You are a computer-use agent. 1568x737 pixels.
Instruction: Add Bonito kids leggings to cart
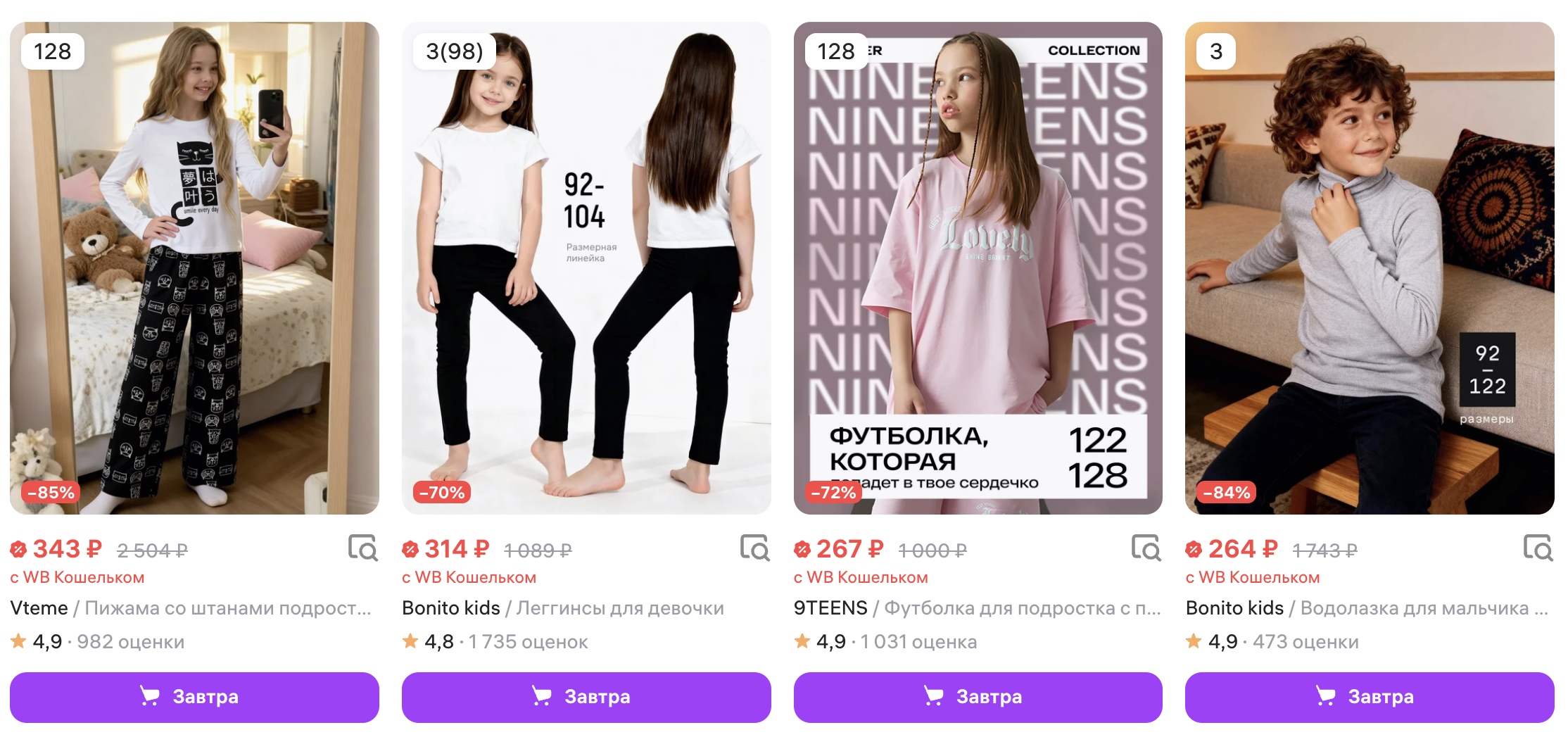pyautogui.click(x=586, y=697)
